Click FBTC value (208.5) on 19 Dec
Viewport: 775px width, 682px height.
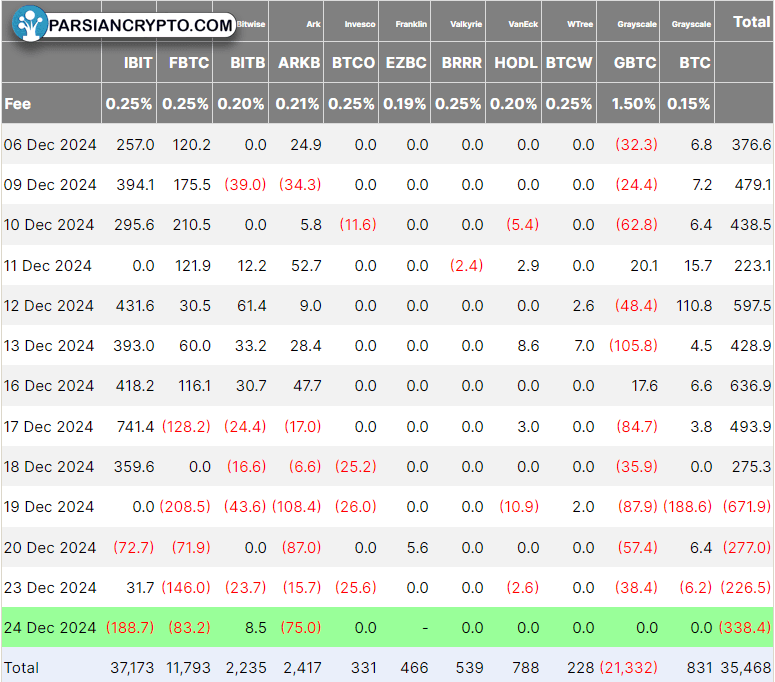click(x=185, y=507)
